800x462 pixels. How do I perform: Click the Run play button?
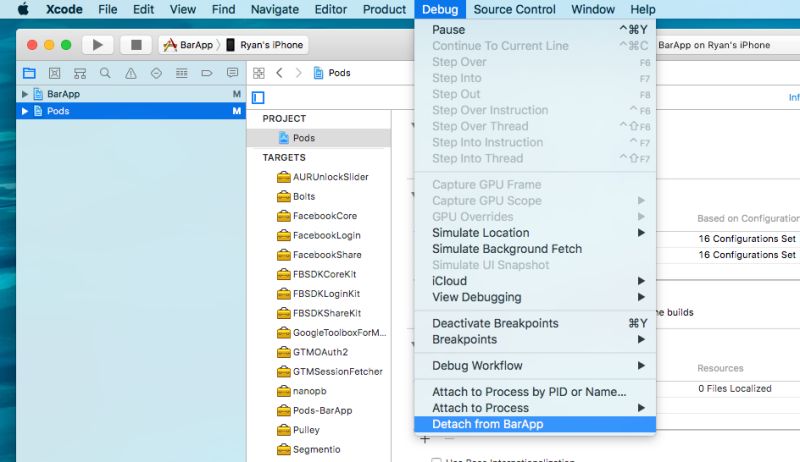97,45
